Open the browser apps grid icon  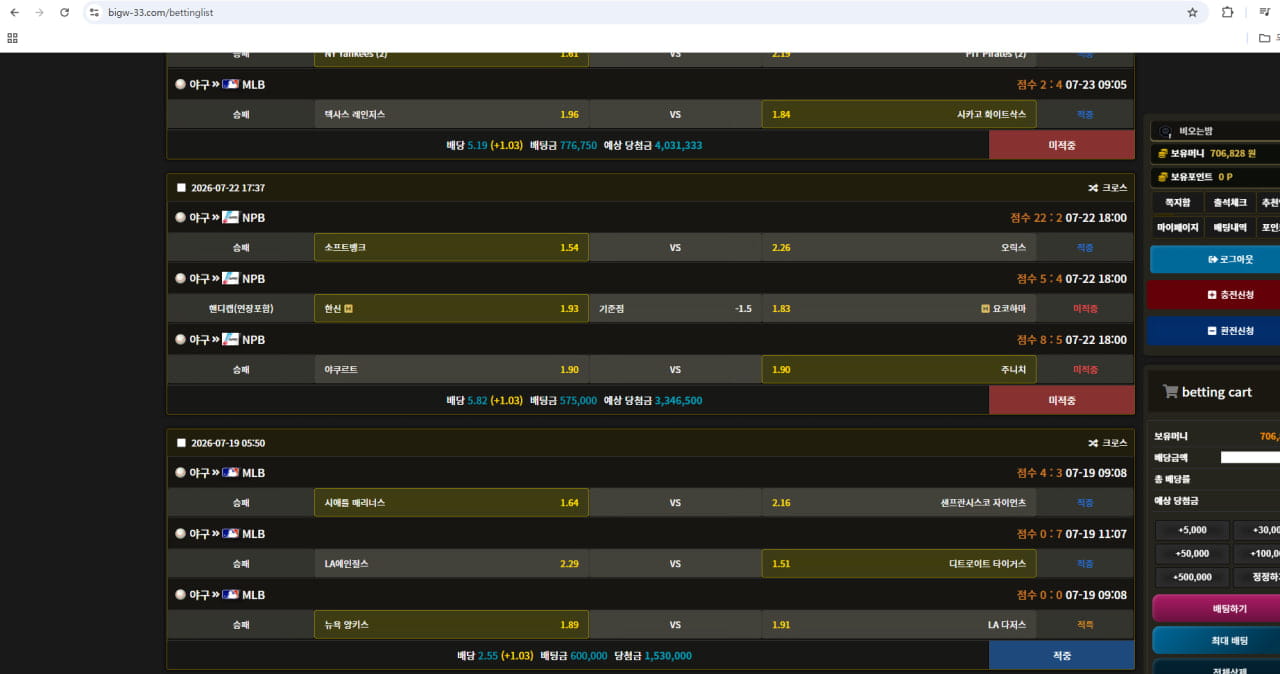[12, 38]
